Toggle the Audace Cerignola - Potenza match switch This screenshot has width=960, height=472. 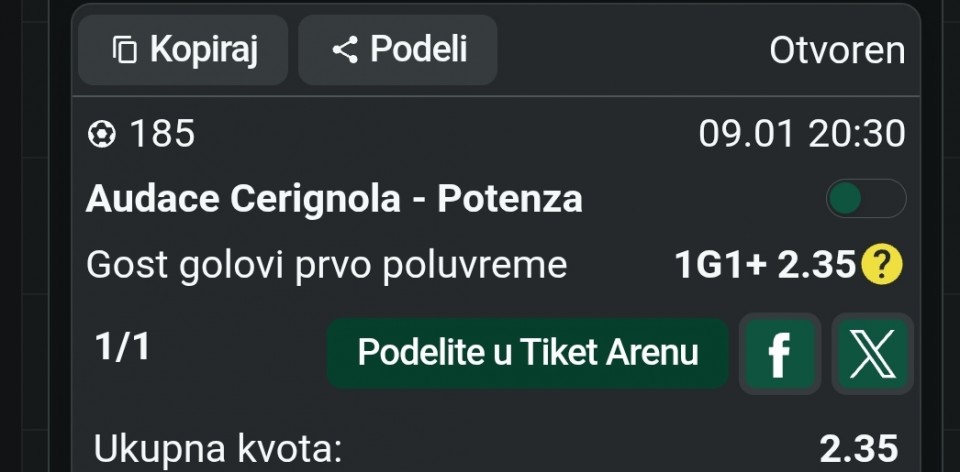point(865,199)
